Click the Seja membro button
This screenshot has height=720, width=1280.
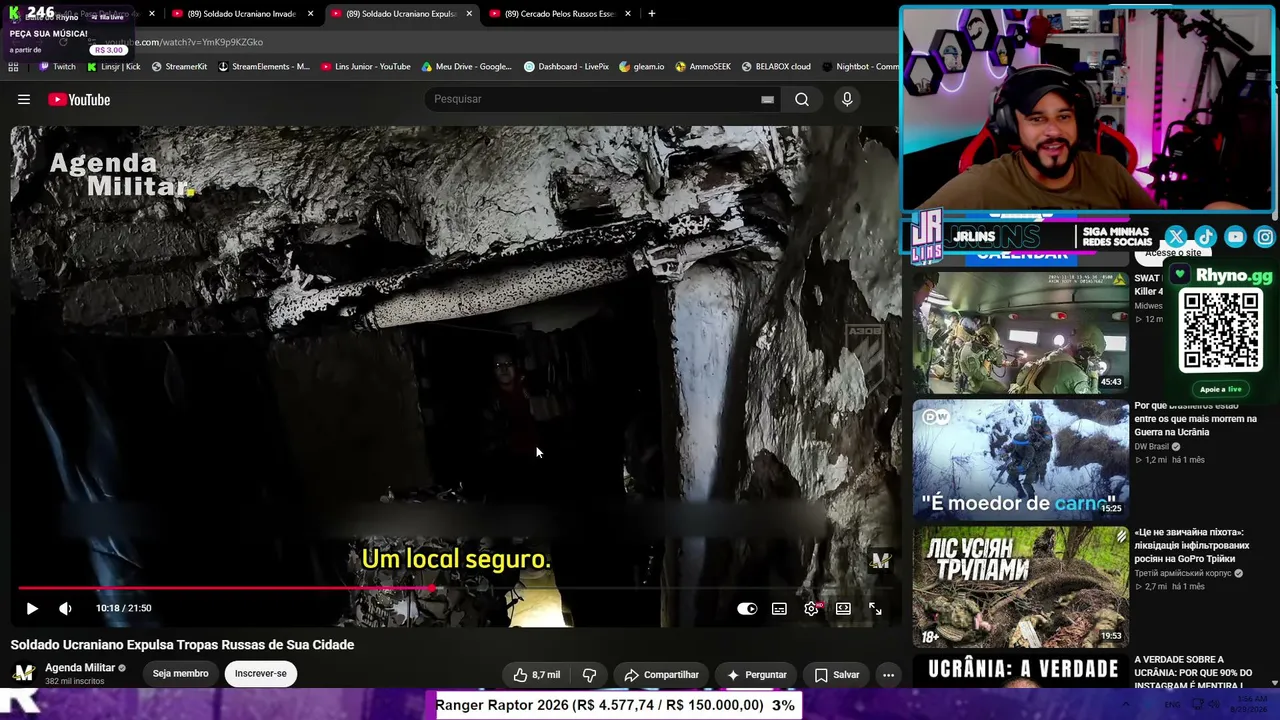(x=181, y=674)
